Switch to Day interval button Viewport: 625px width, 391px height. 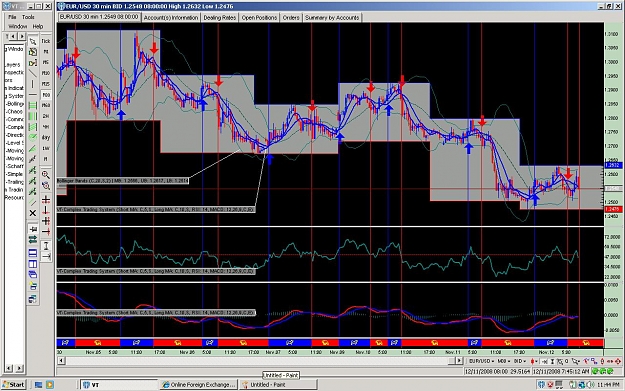pyautogui.click(x=46, y=138)
